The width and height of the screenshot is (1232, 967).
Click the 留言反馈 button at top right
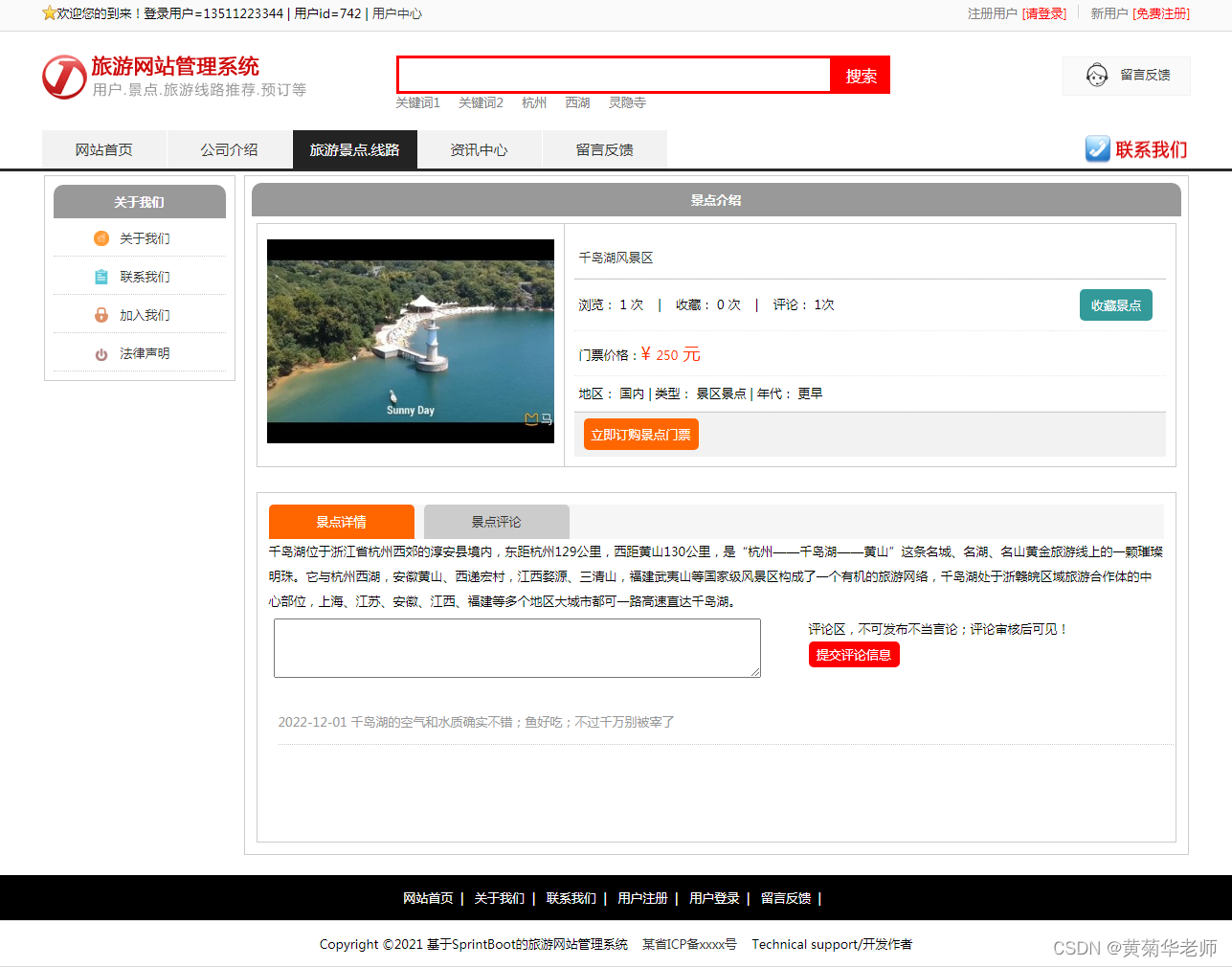(x=1127, y=76)
